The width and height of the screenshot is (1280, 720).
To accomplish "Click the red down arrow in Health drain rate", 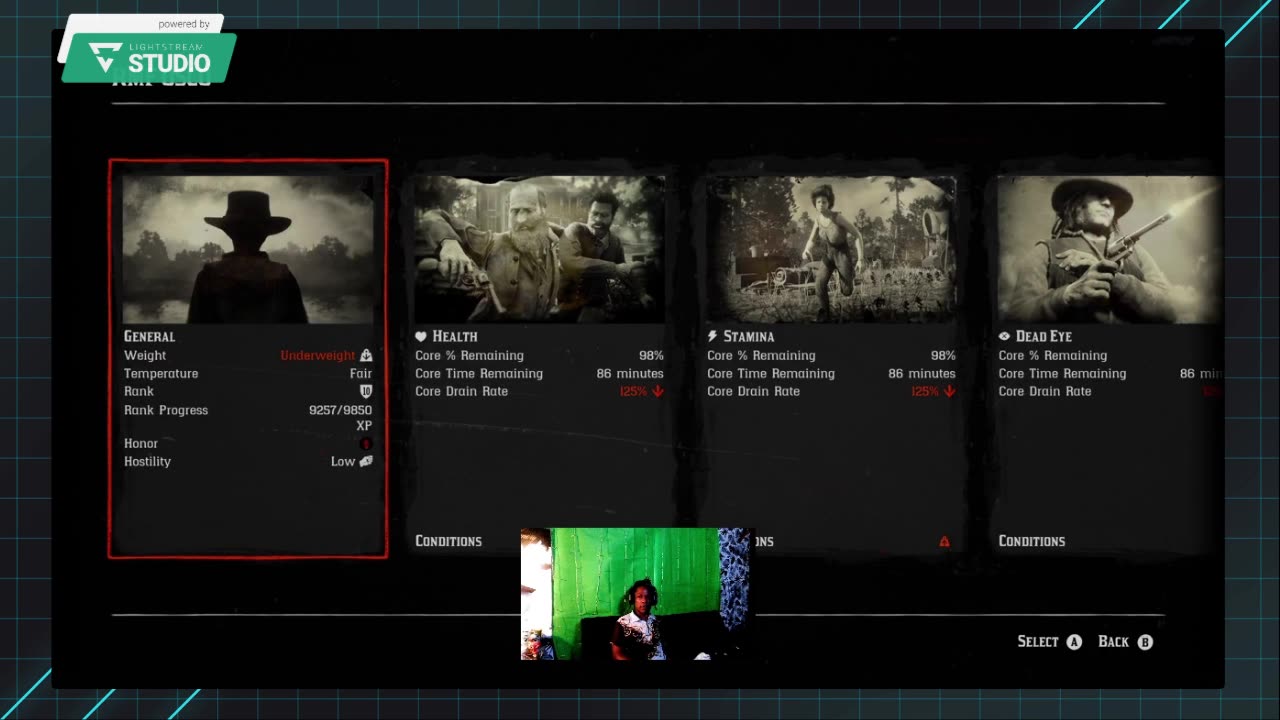I will (x=657, y=391).
